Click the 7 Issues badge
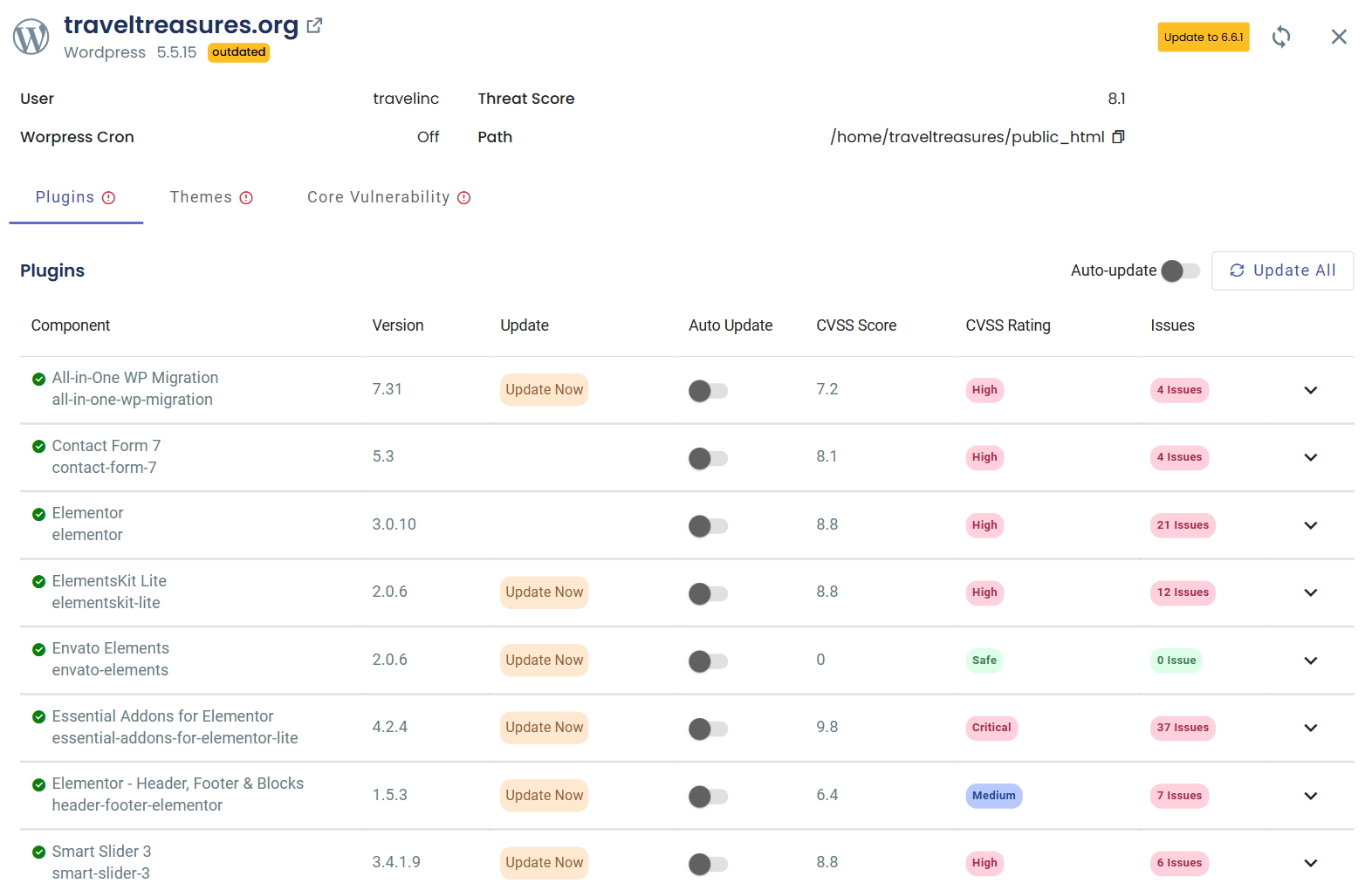The height and width of the screenshot is (890, 1372). pos(1179,796)
